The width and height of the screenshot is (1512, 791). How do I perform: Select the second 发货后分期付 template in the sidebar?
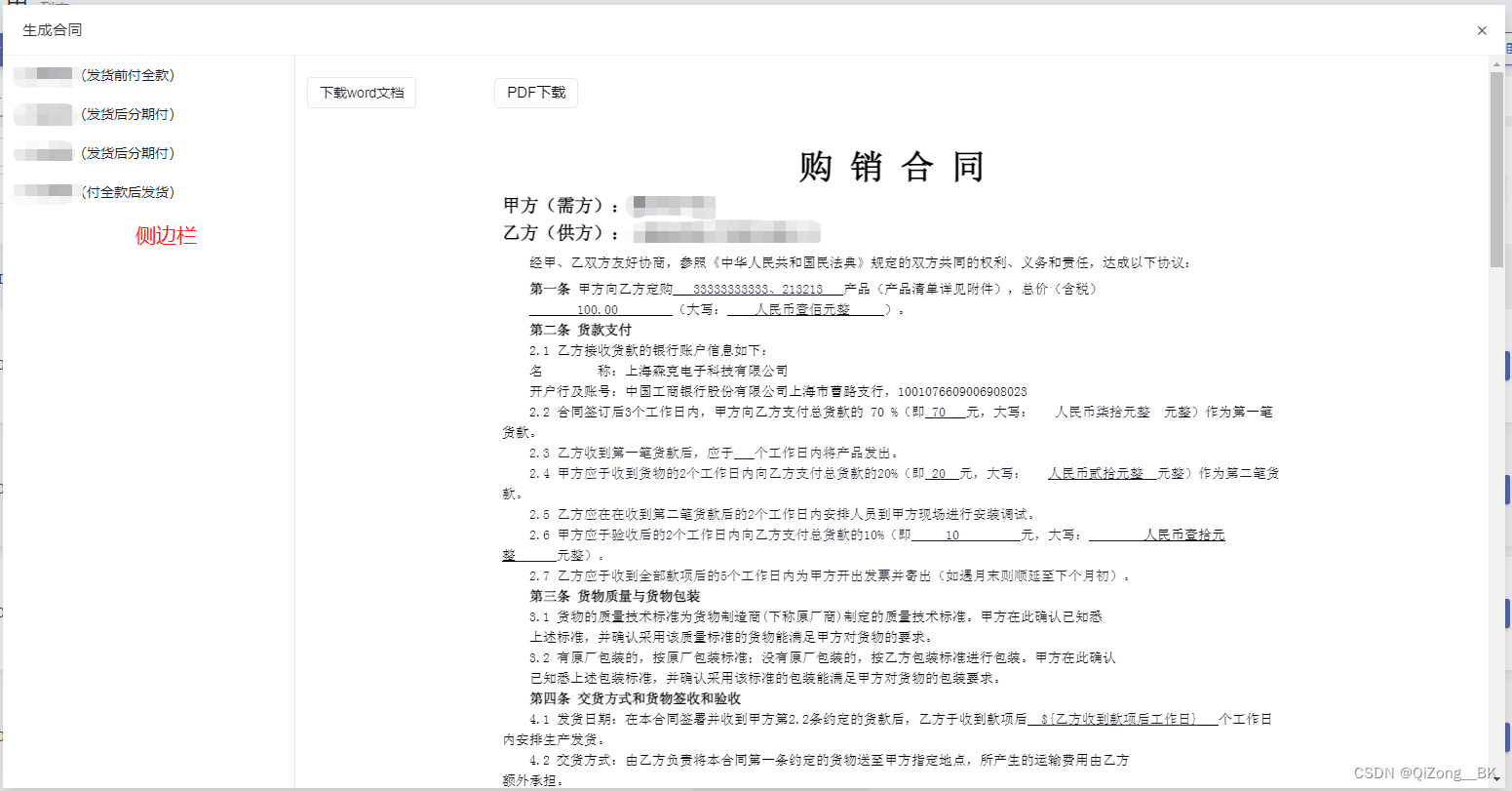coord(97,114)
